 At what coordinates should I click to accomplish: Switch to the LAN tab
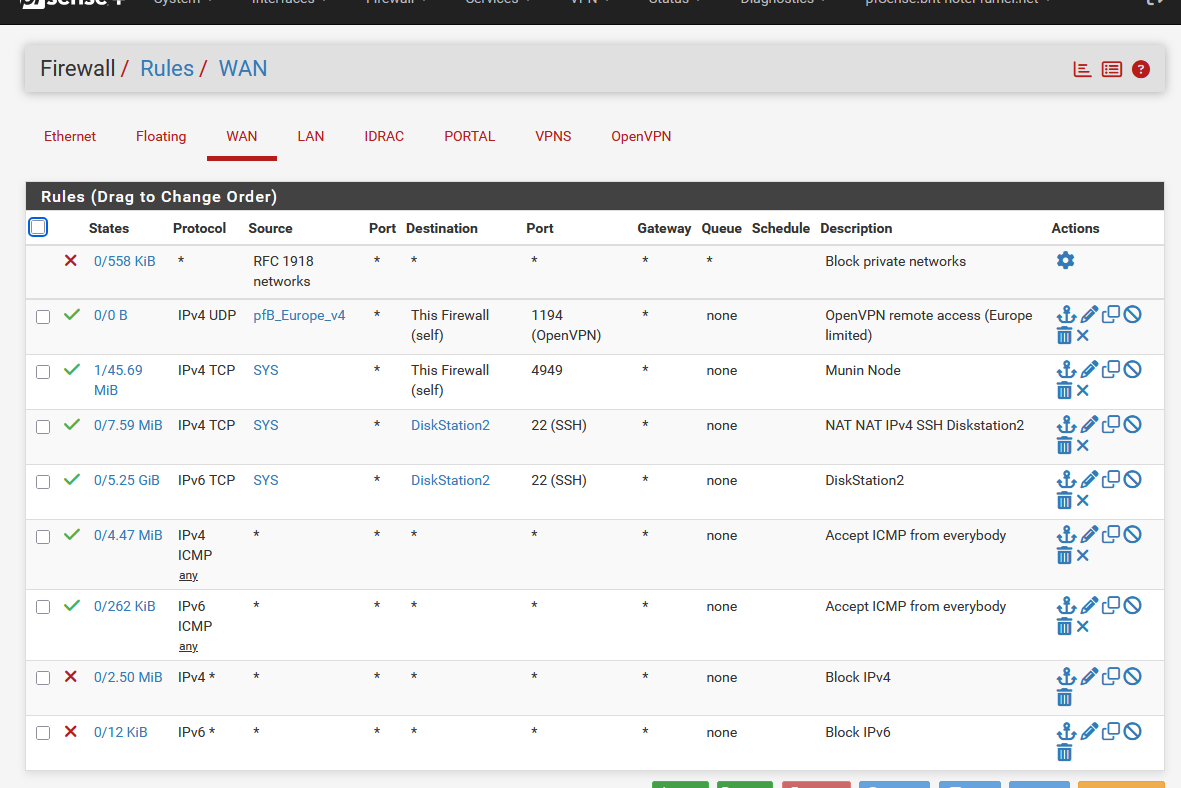tap(310, 136)
